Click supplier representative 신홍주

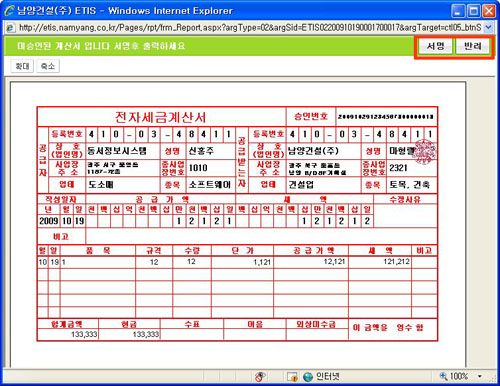pos(201,151)
